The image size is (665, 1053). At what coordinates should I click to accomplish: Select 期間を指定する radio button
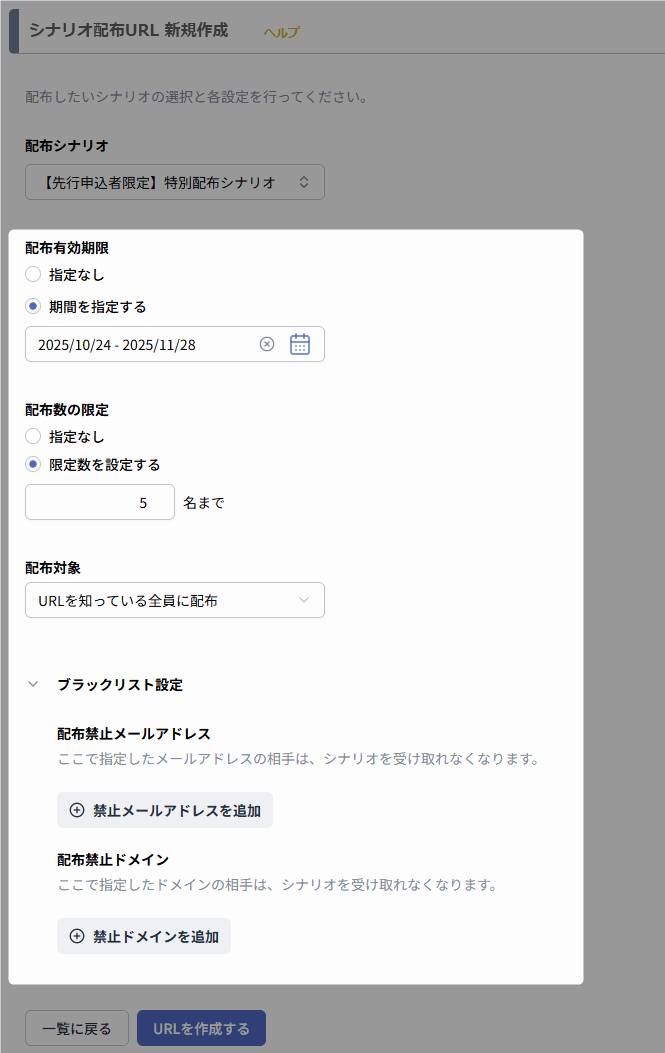(x=33, y=306)
